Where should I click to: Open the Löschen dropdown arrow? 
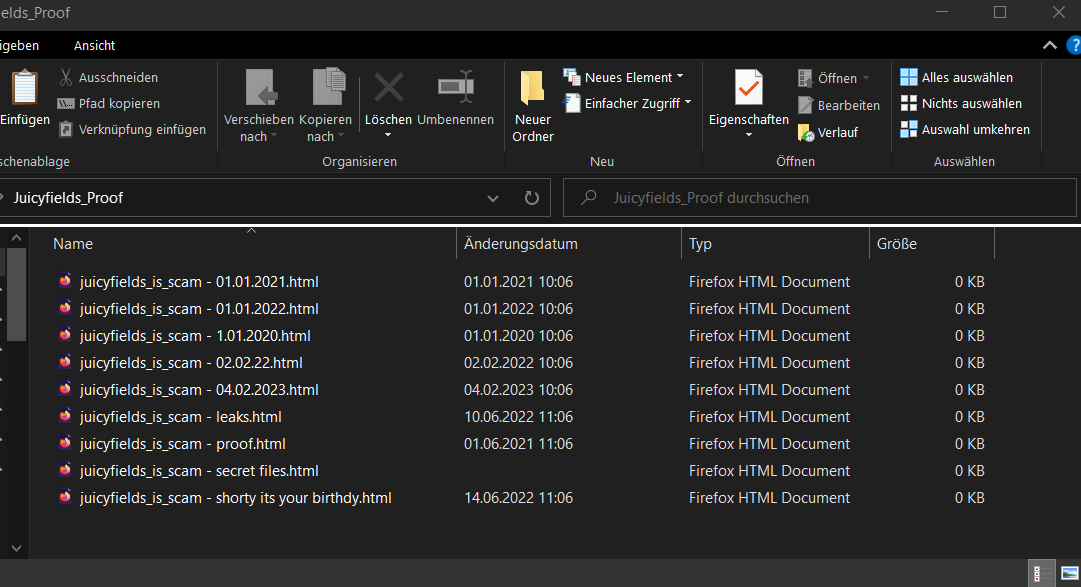[x=388, y=135]
